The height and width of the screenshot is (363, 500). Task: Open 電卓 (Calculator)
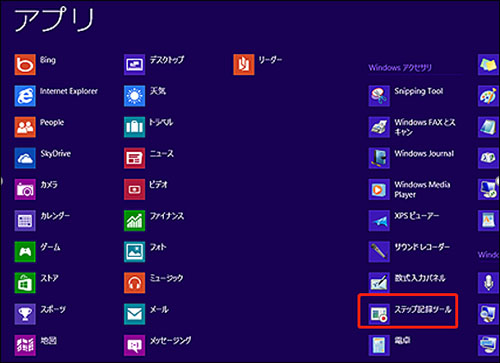pyautogui.click(x=379, y=345)
